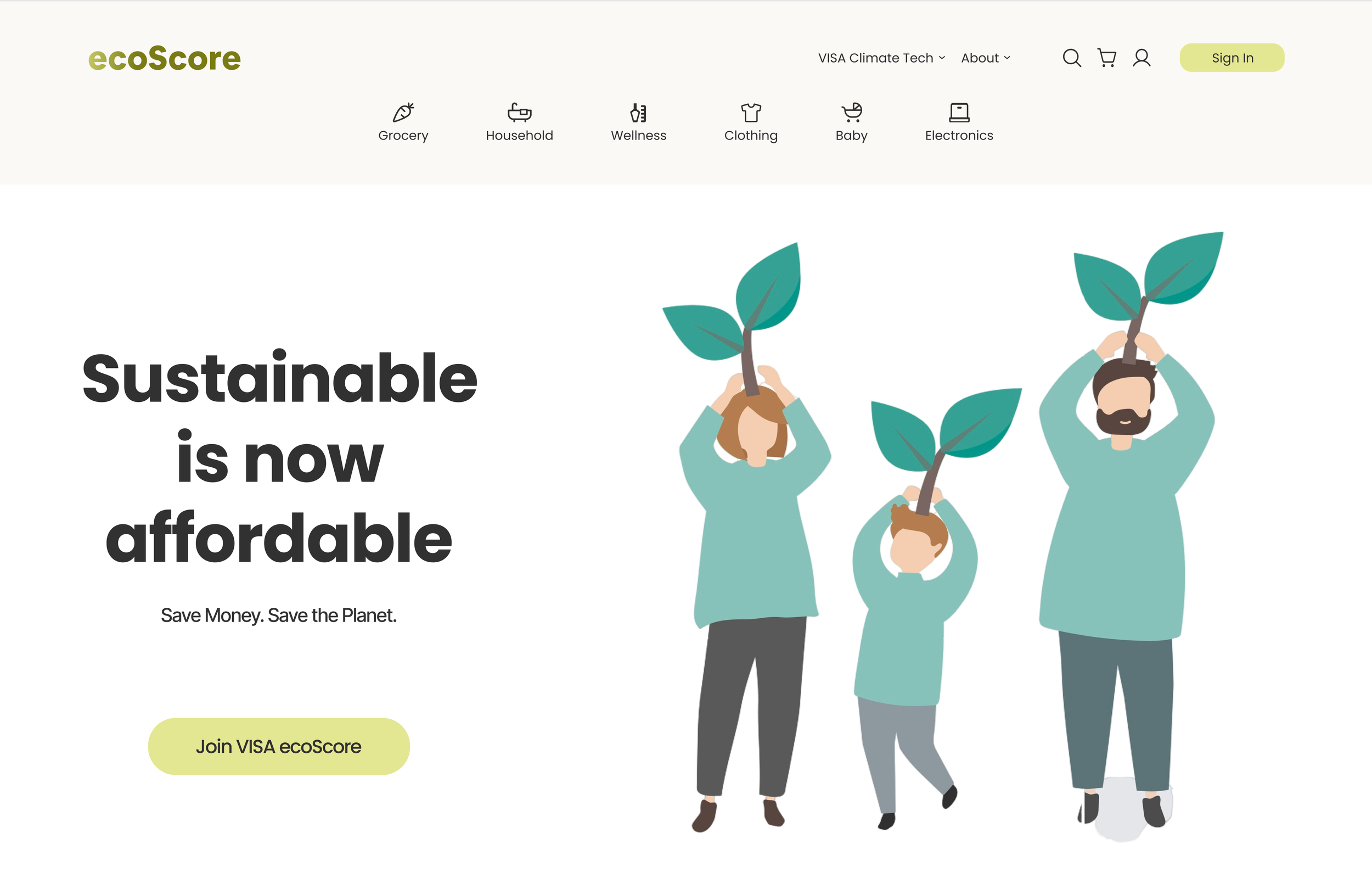
Task: Select the Household bathtub icon
Action: coord(519,112)
